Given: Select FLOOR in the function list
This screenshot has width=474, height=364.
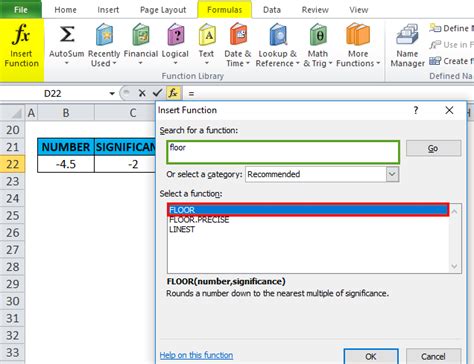Looking at the screenshot, I should point(308,210).
